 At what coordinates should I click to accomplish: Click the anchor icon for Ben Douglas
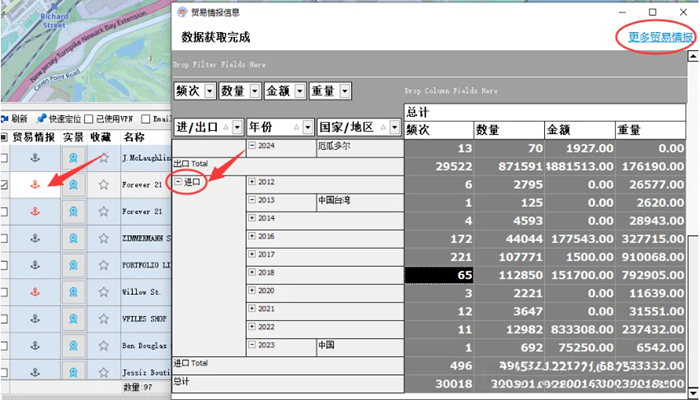pos(35,346)
